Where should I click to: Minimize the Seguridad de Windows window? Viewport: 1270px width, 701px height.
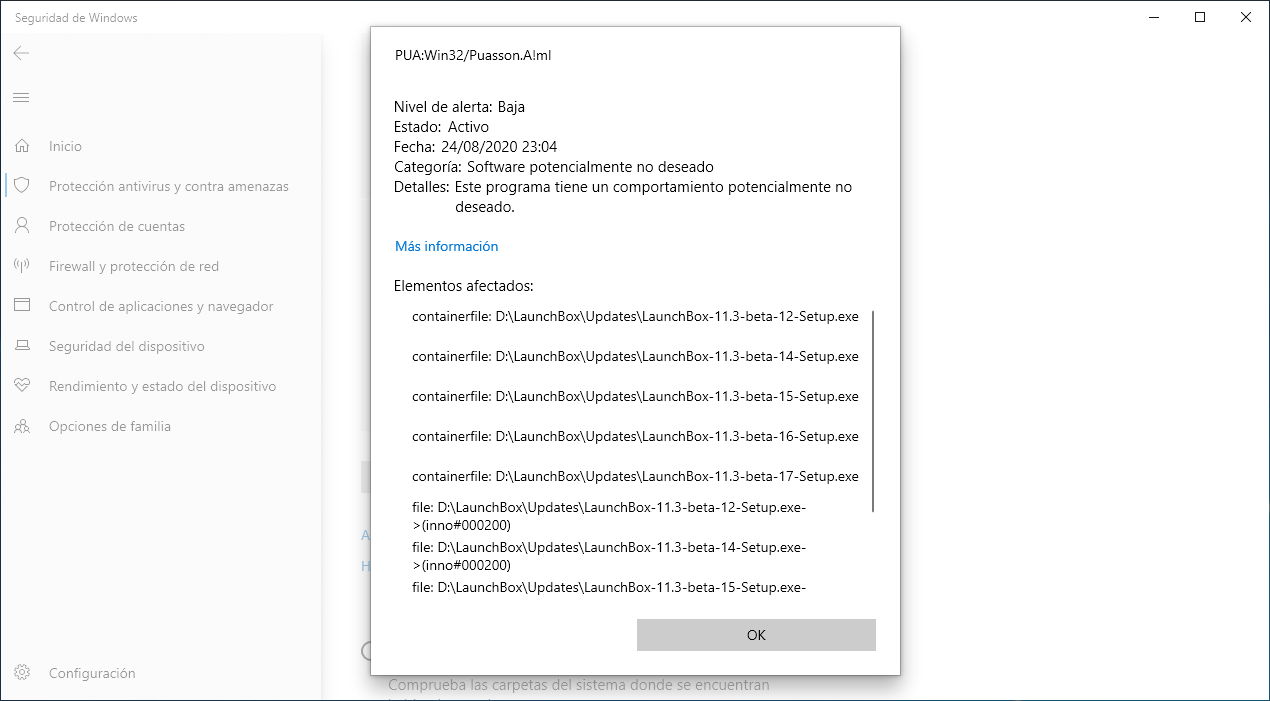point(1153,17)
